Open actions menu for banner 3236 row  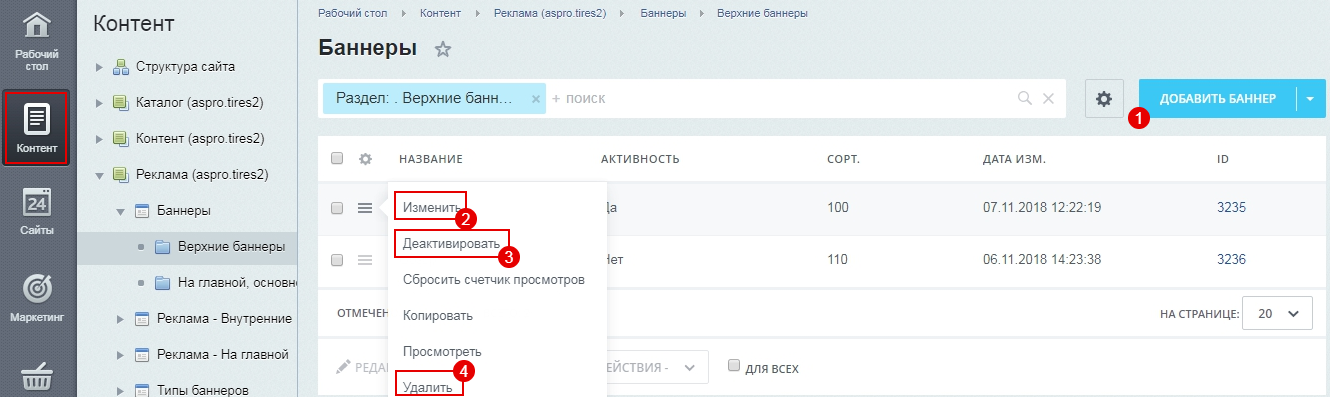365,260
